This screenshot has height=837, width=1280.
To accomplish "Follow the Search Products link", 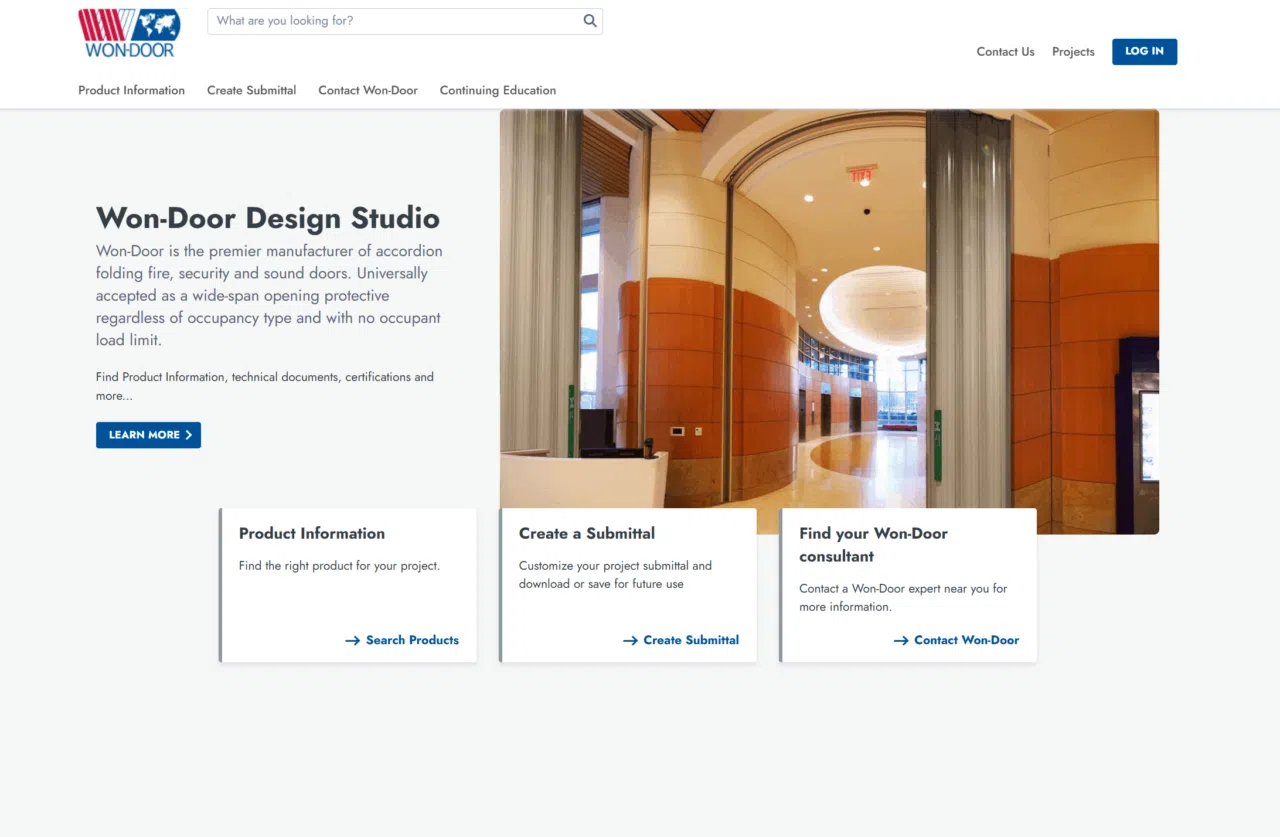I will 402,640.
